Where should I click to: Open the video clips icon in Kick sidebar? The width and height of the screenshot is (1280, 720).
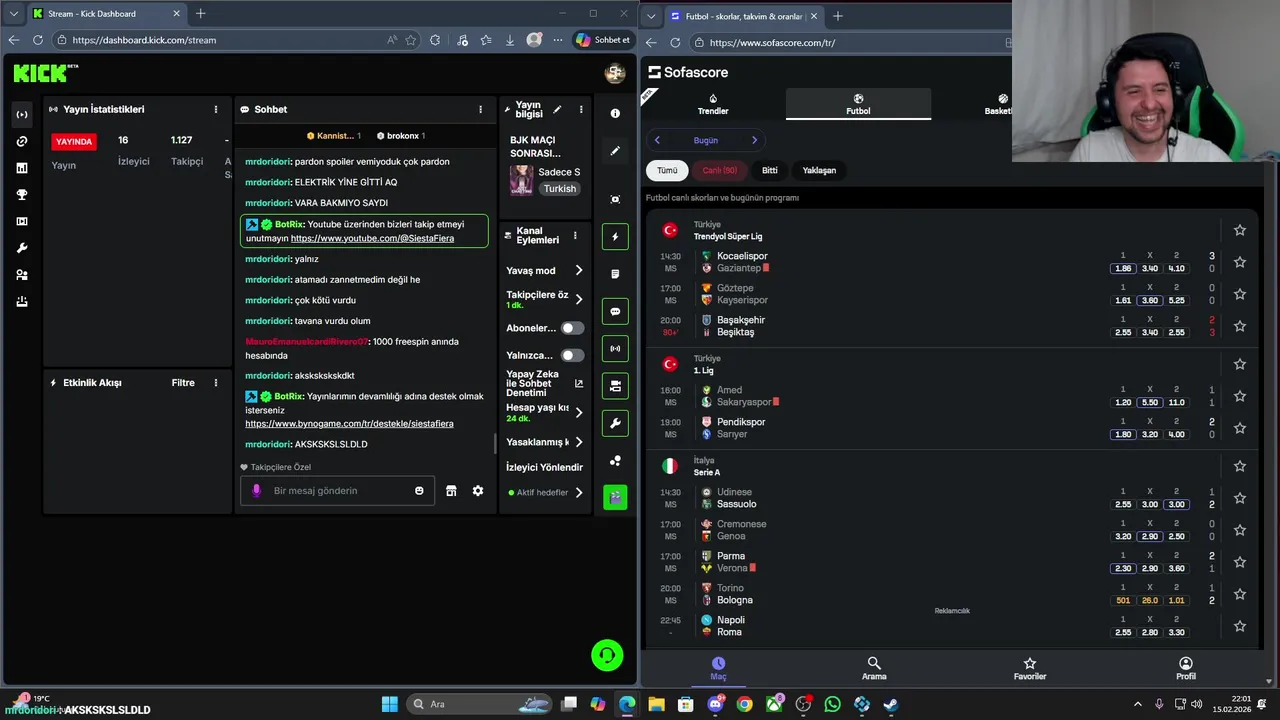pyautogui.click(x=22, y=221)
